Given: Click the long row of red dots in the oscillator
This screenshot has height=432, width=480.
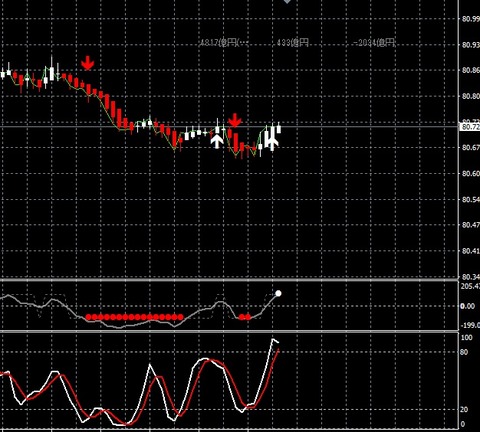Looking at the screenshot, I should tap(134, 317).
